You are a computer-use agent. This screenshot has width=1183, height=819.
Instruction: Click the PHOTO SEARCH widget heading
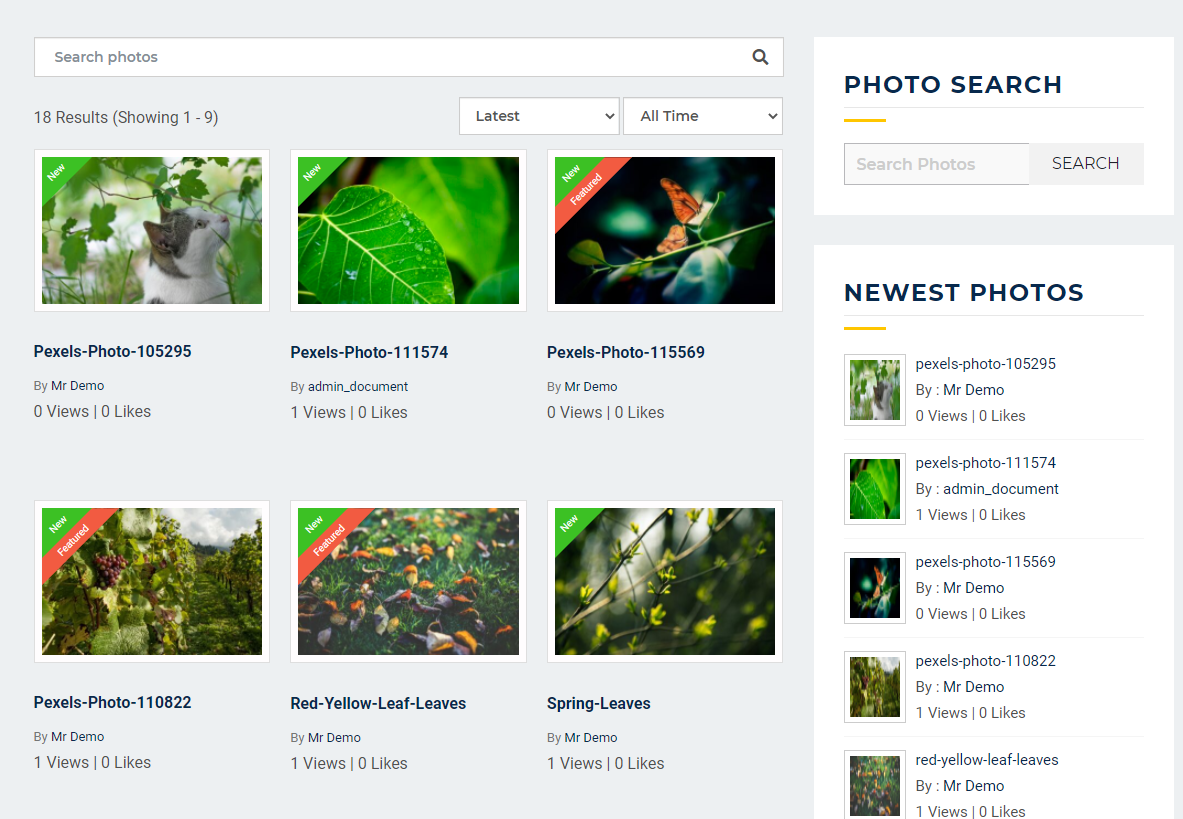pos(952,84)
